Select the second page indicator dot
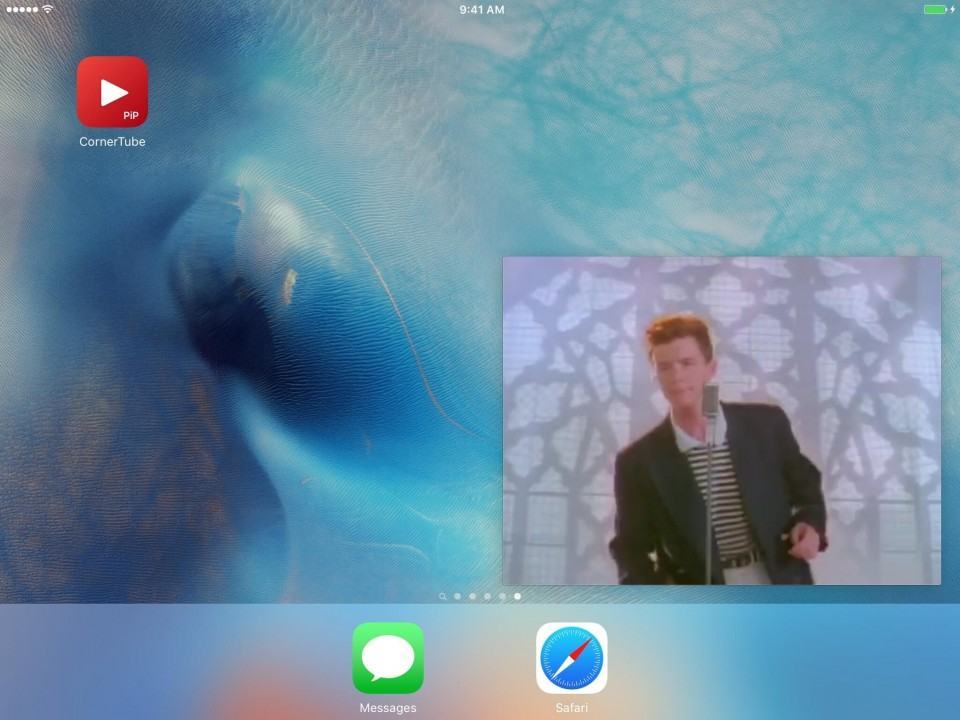This screenshot has width=960, height=720. point(472,597)
